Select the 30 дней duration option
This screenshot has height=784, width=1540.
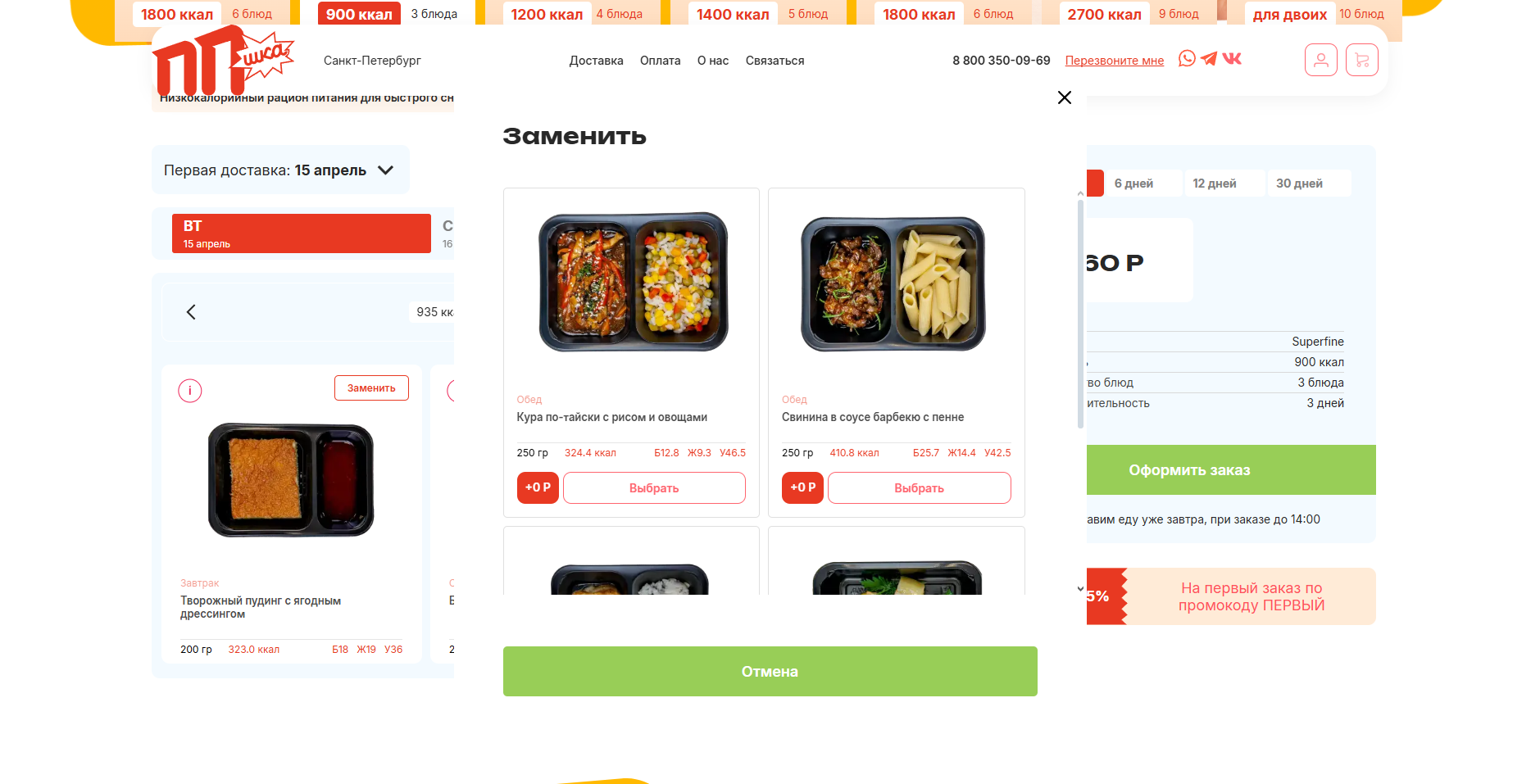(x=1309, y=184)
